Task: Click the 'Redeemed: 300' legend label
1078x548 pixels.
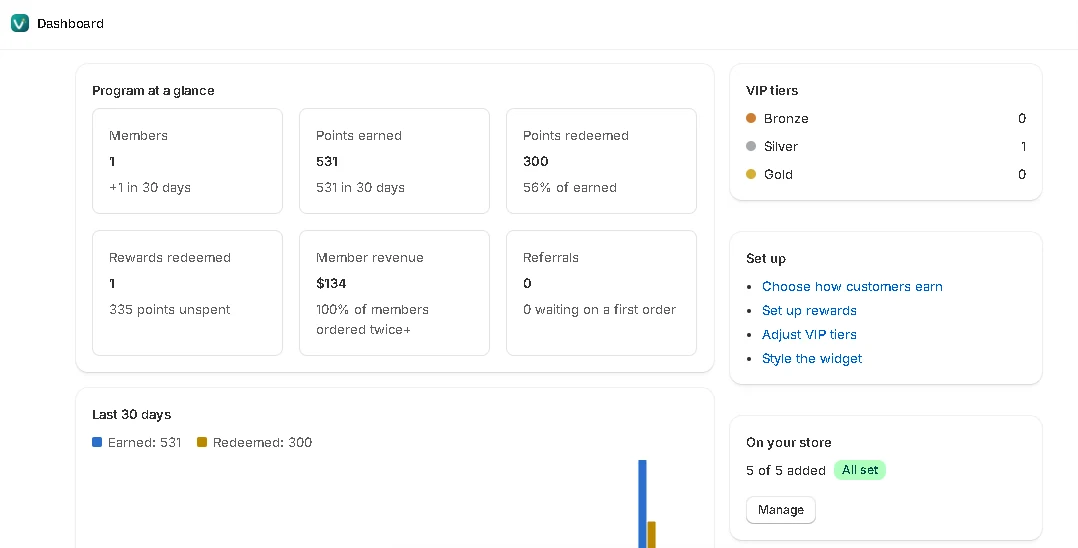Action: [263, 443]
